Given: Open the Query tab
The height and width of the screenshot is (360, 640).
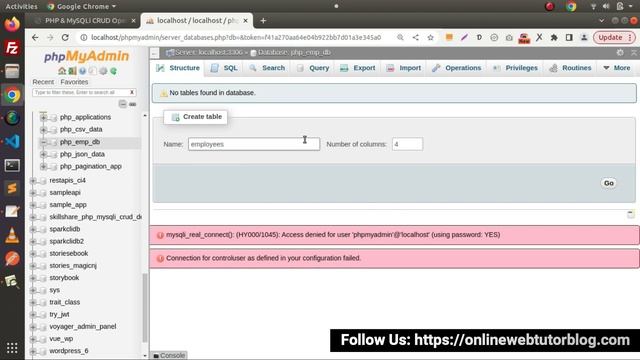Looking at the screenshot, I should (313, 68).
